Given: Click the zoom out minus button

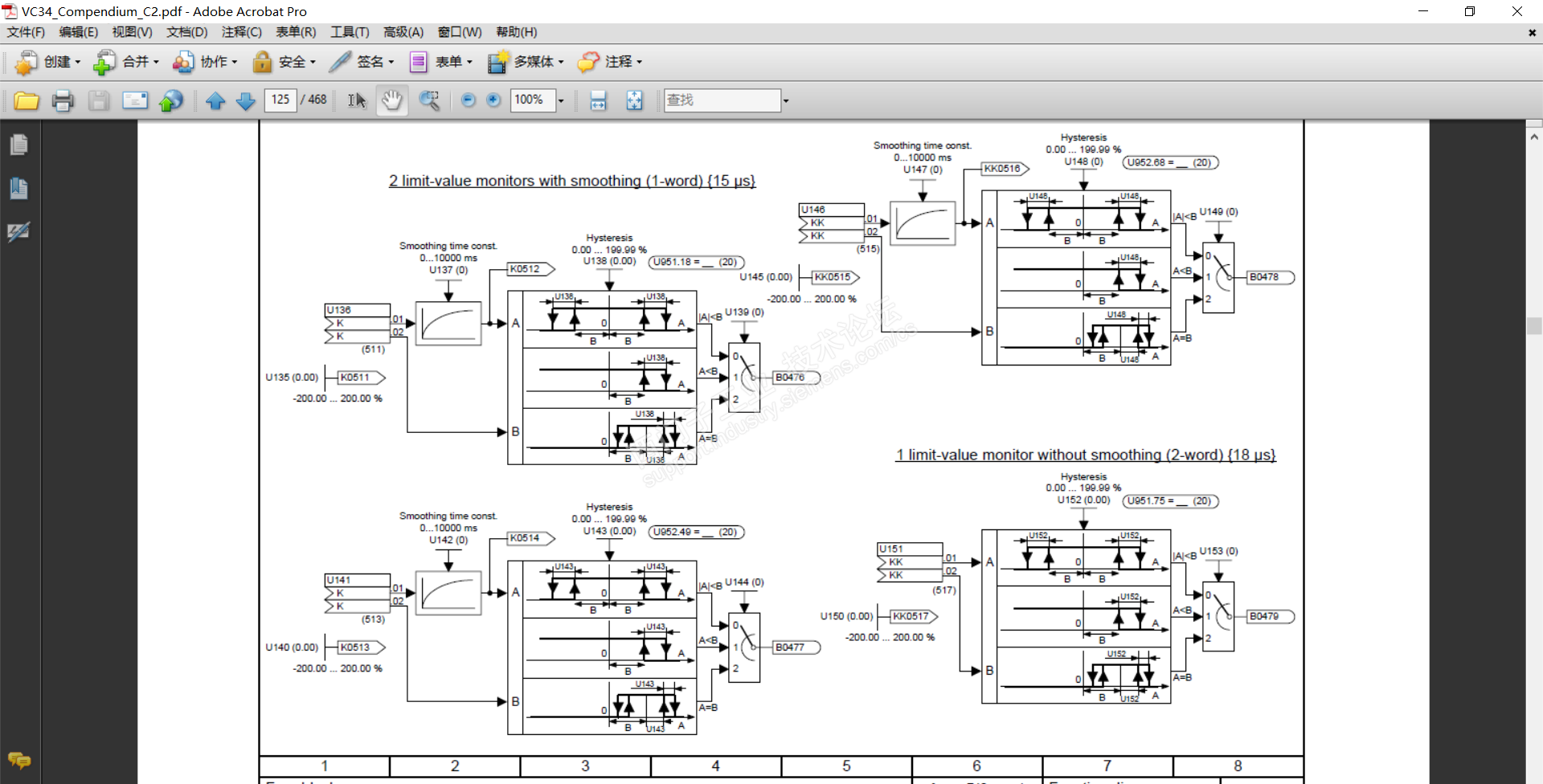Looking at the screenshot, I should (469, 100).
